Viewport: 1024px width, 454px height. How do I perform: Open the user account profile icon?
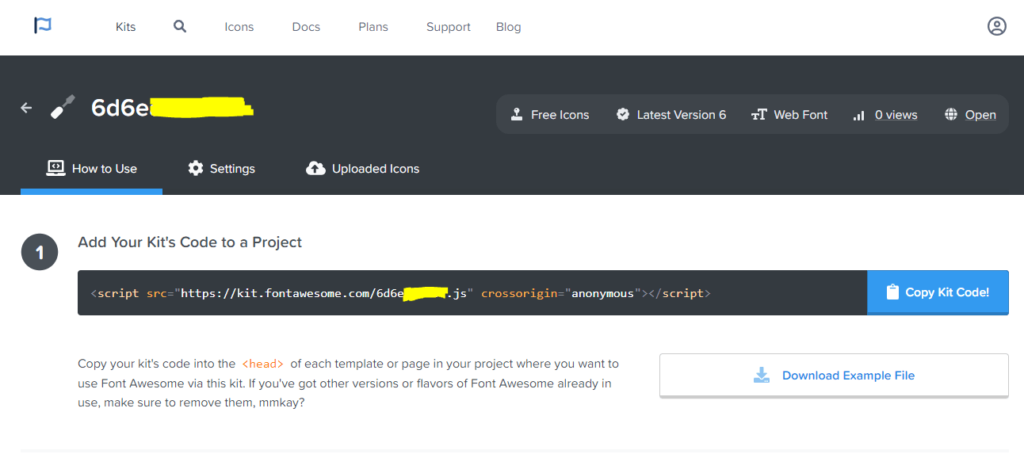point(996,27)
